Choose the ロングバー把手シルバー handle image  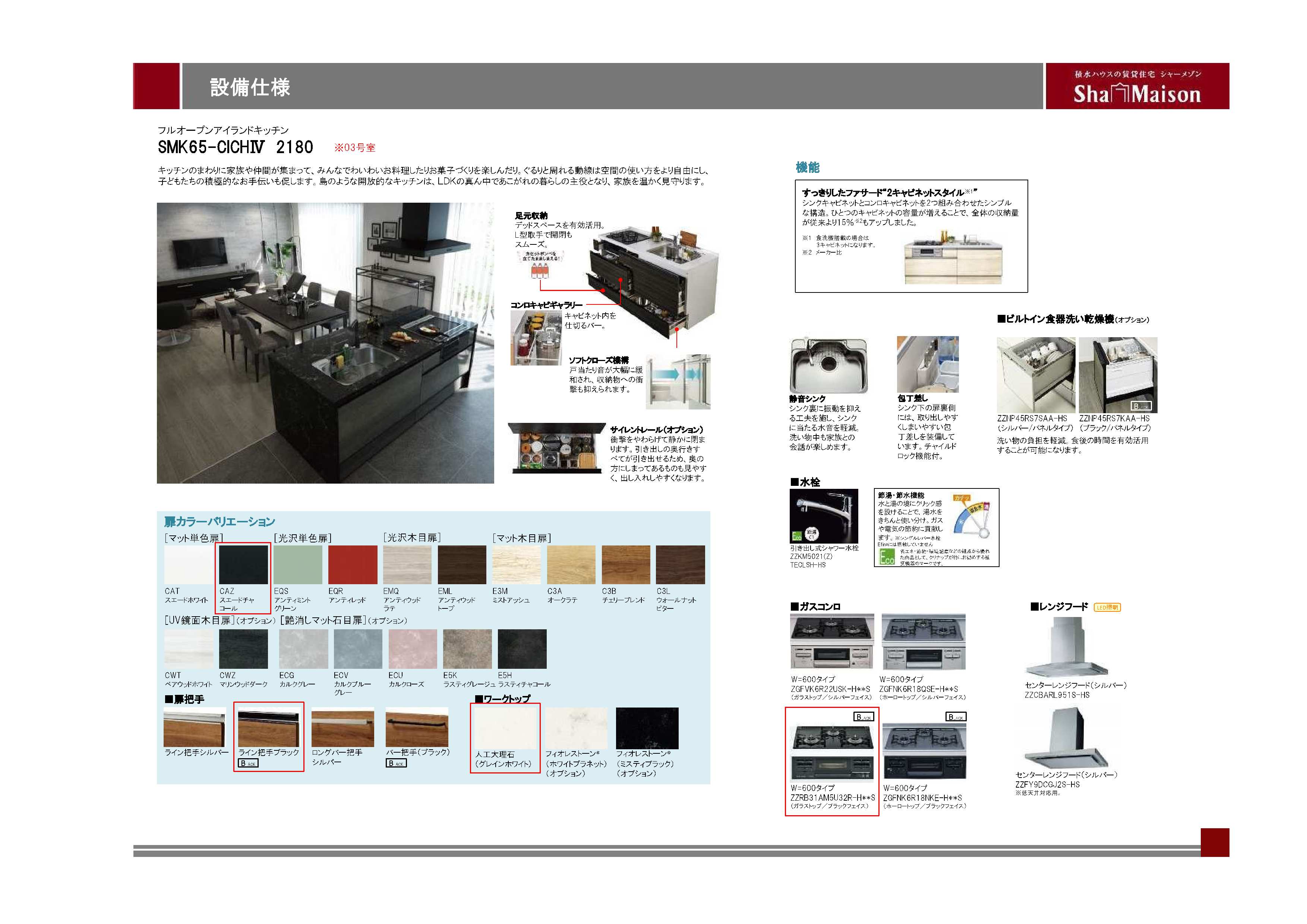pyautogui.click(x=343, y=727)
